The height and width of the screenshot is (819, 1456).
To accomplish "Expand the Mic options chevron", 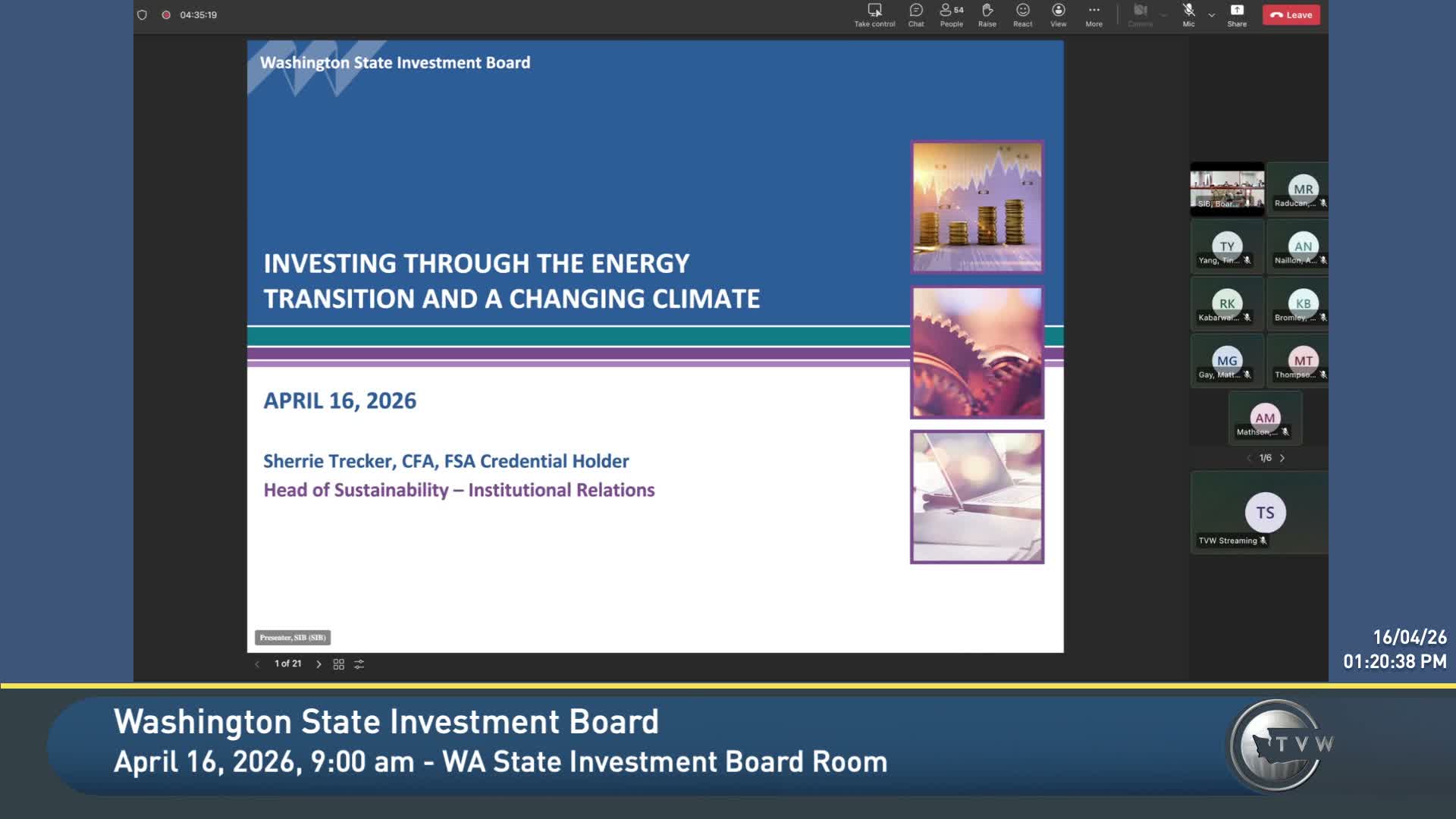I will 1212,15.
